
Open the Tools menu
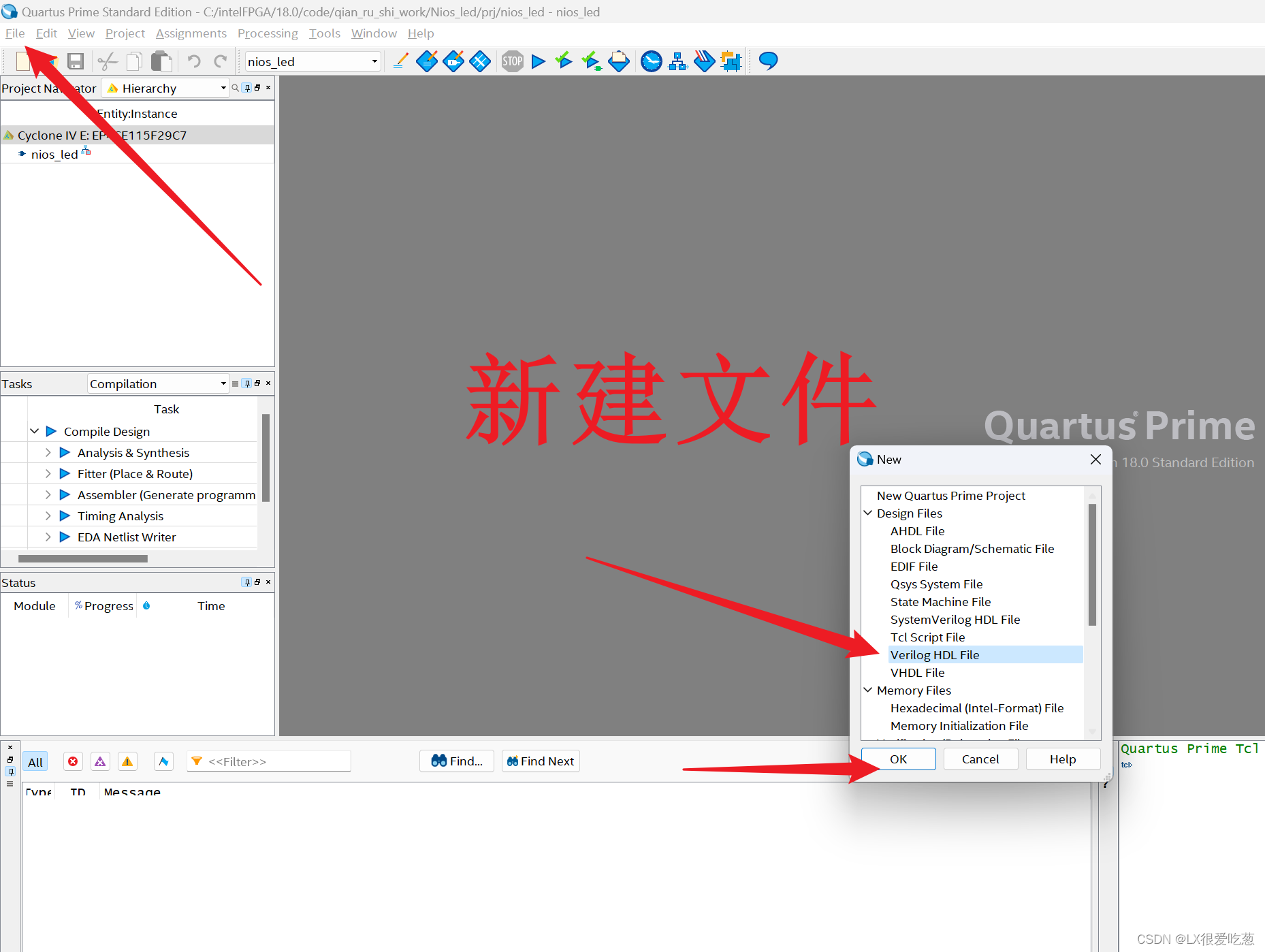(x=324, y=33)
